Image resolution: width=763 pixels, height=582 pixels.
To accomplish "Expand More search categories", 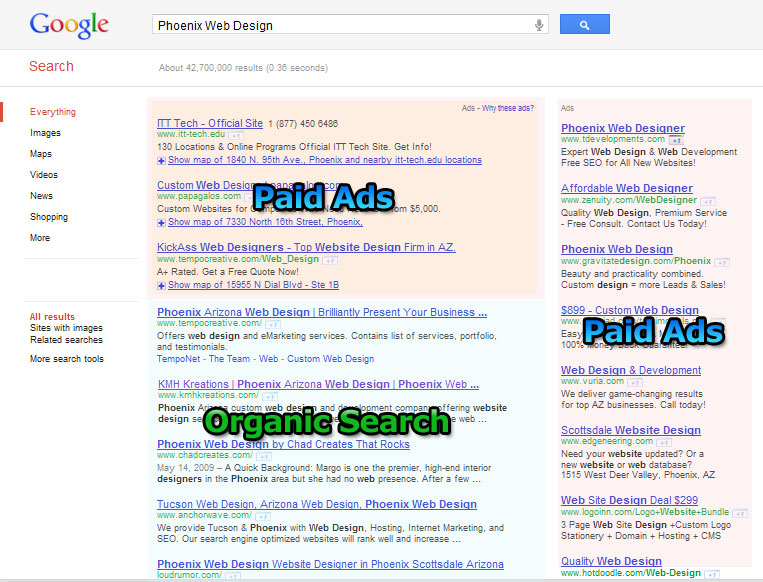I will click(40, 238).
